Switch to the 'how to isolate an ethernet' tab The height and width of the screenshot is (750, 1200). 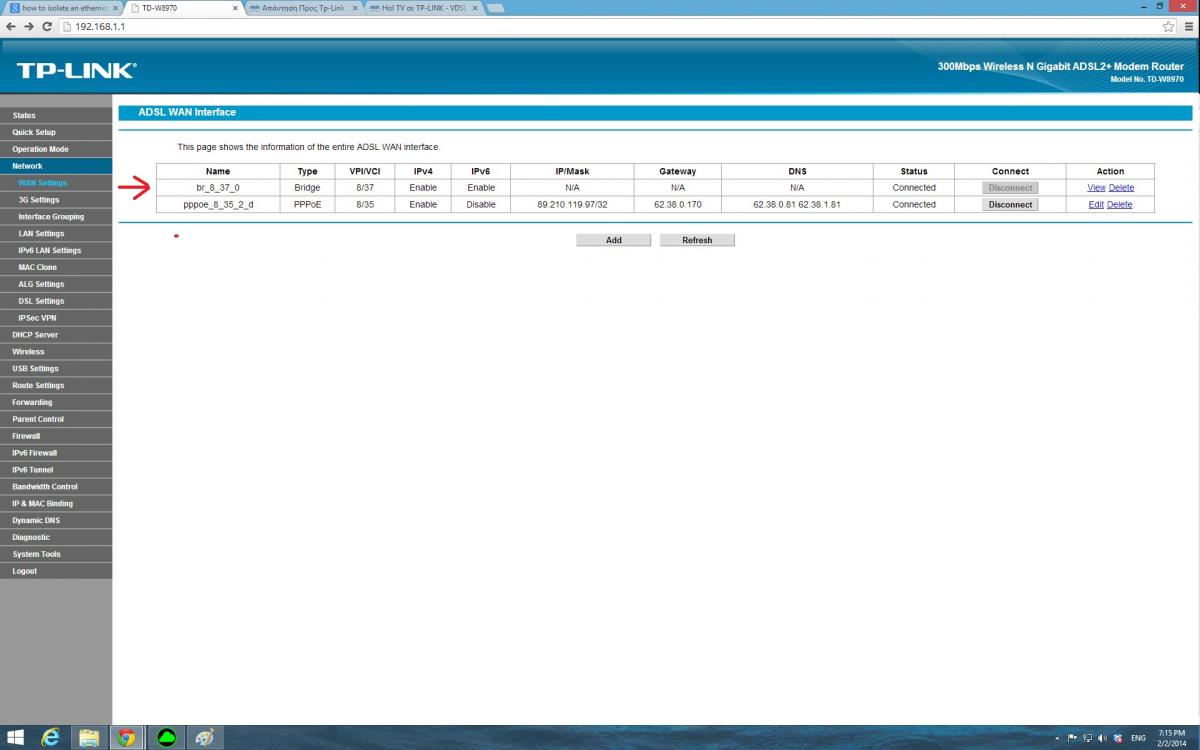(x=63, y=8)
